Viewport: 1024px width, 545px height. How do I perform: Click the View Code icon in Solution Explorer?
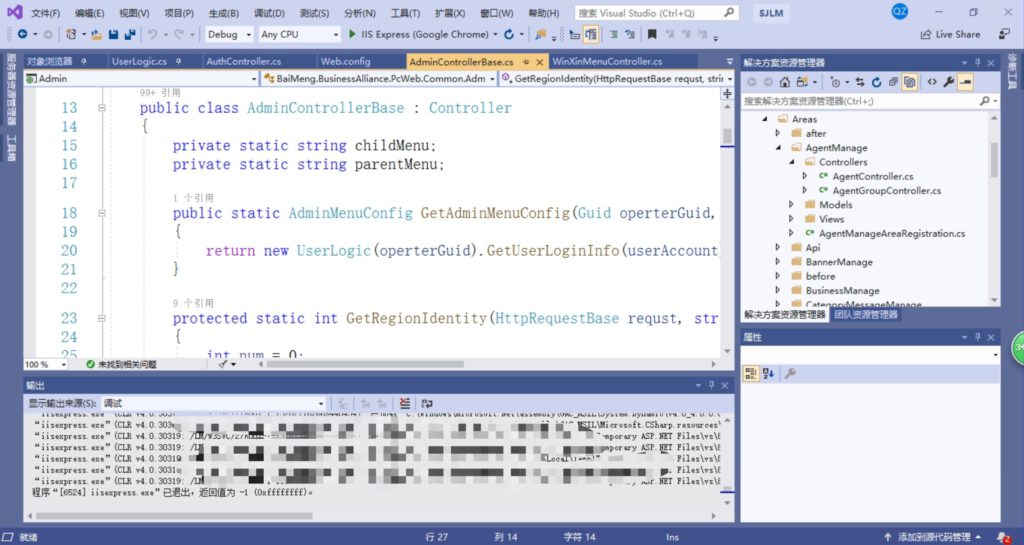pos(932,82)
